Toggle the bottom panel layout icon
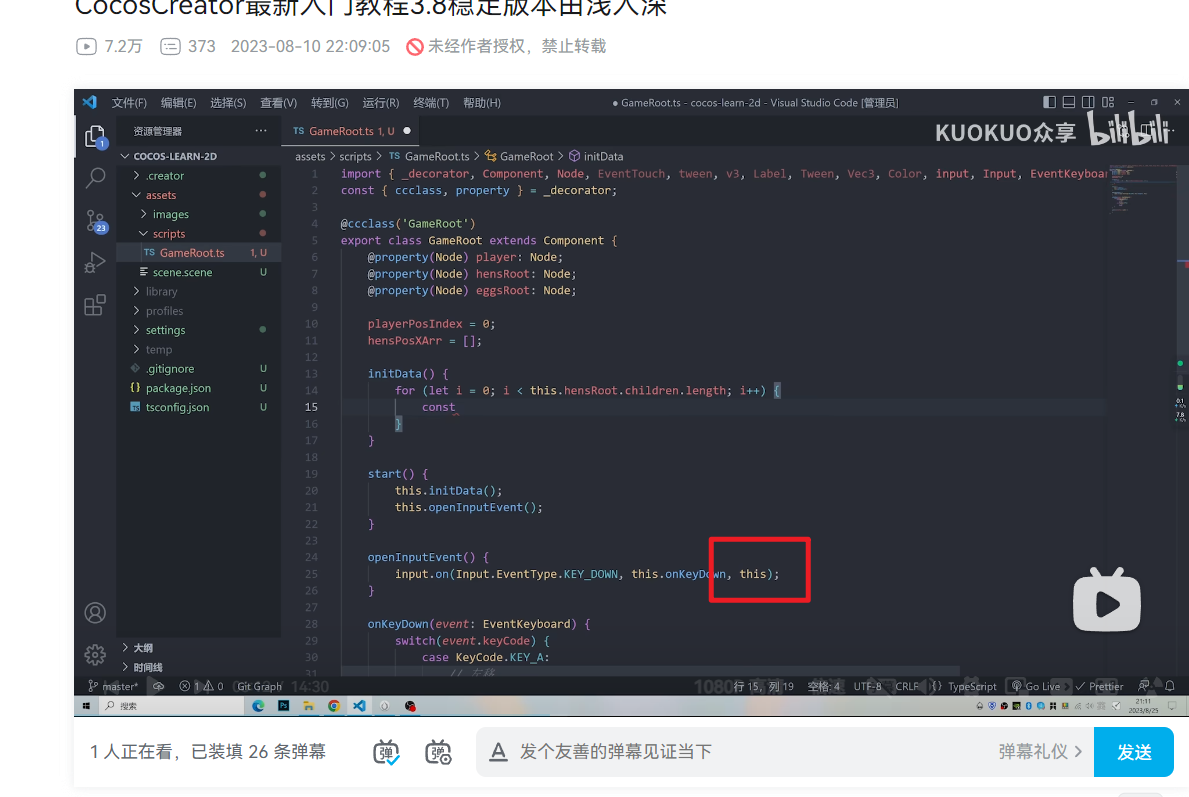This screenshot has height=797, width=1189. [x=1068, y=102]
